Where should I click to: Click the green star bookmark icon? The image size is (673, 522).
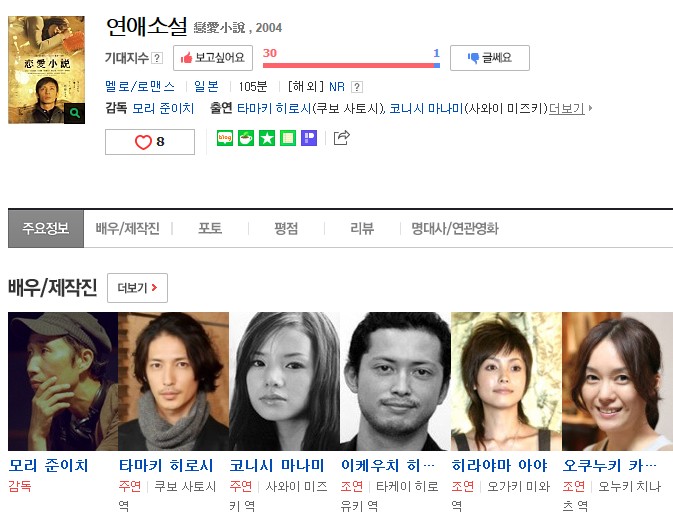[267, 138]
